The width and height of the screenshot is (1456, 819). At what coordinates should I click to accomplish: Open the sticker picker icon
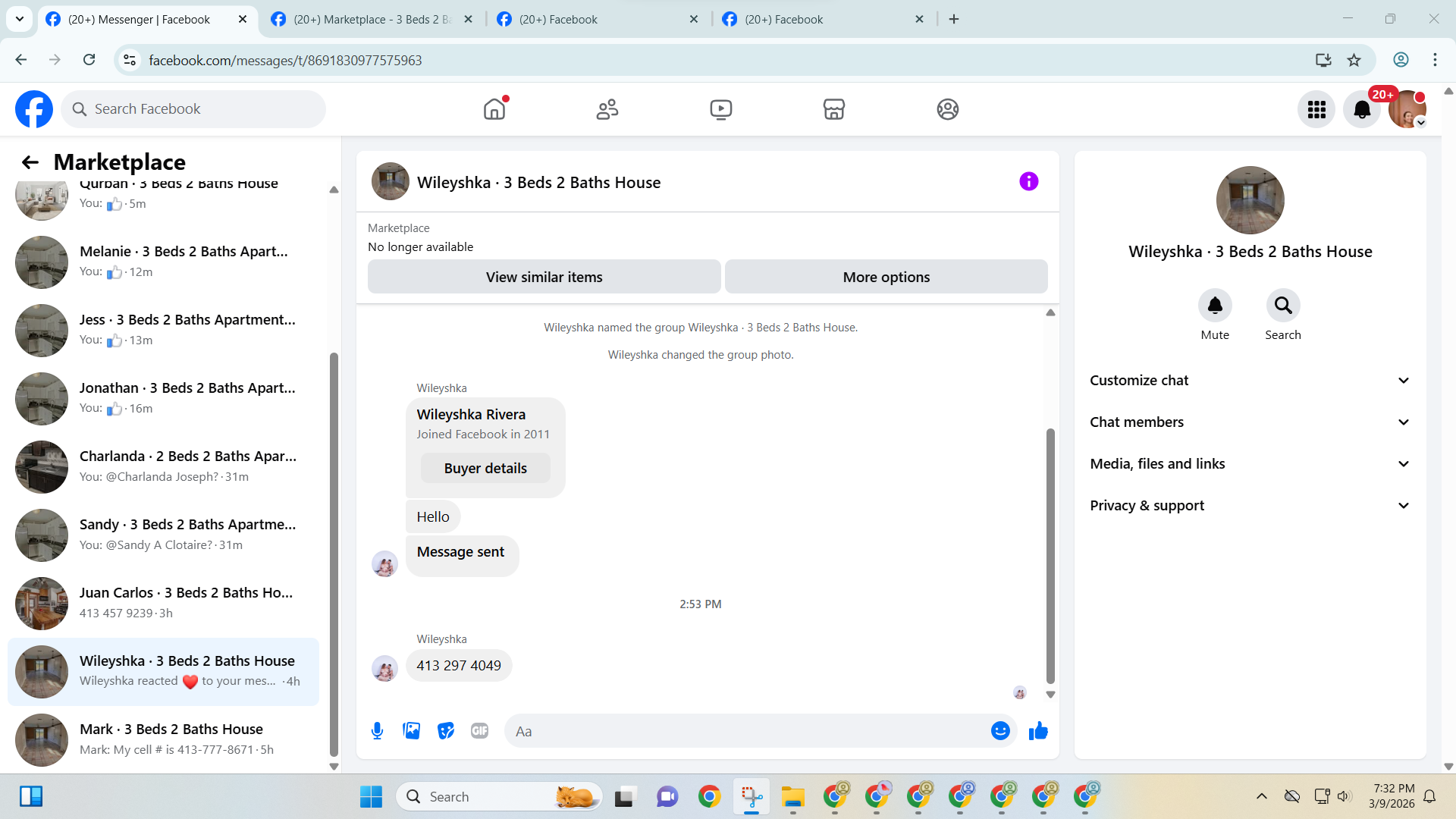tap(446, 731)
